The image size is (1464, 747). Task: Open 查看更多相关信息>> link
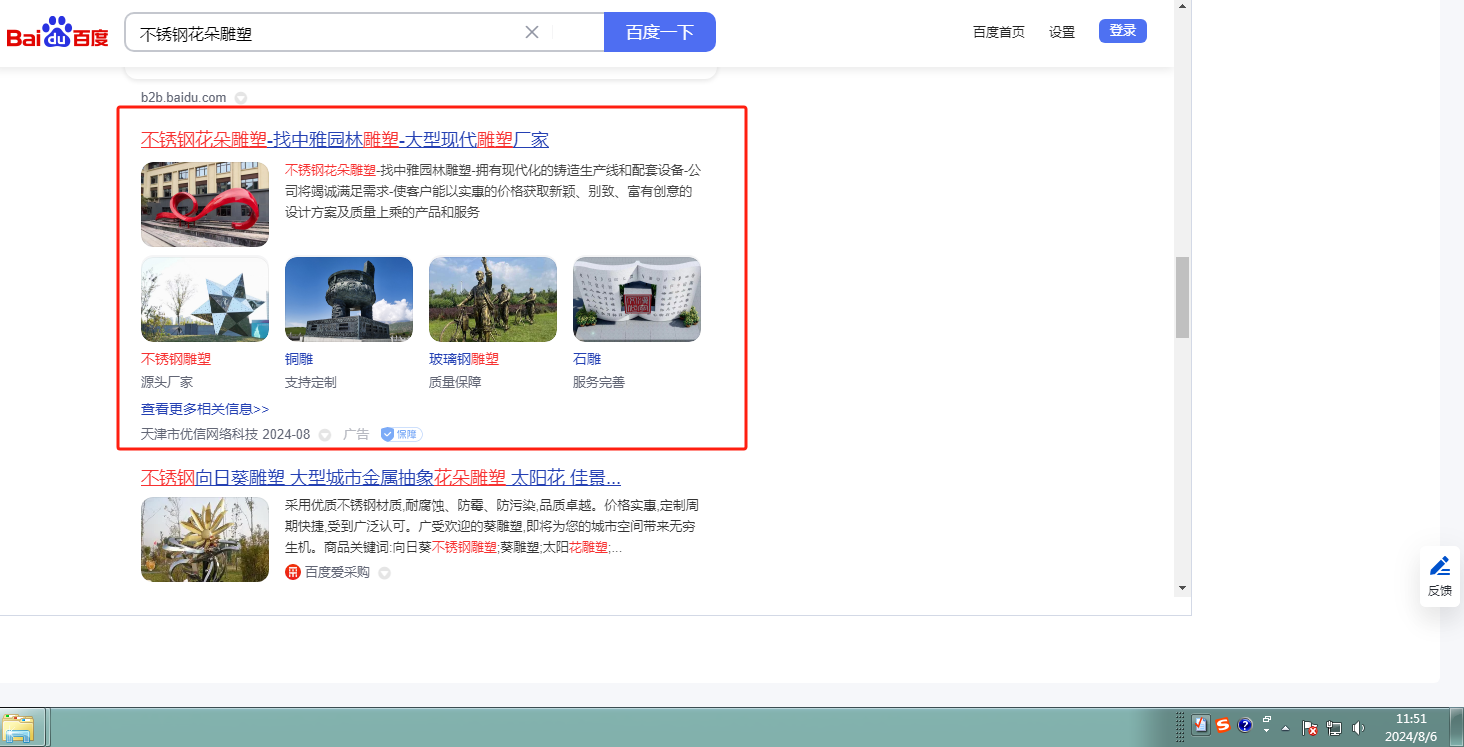pos(205,409)
